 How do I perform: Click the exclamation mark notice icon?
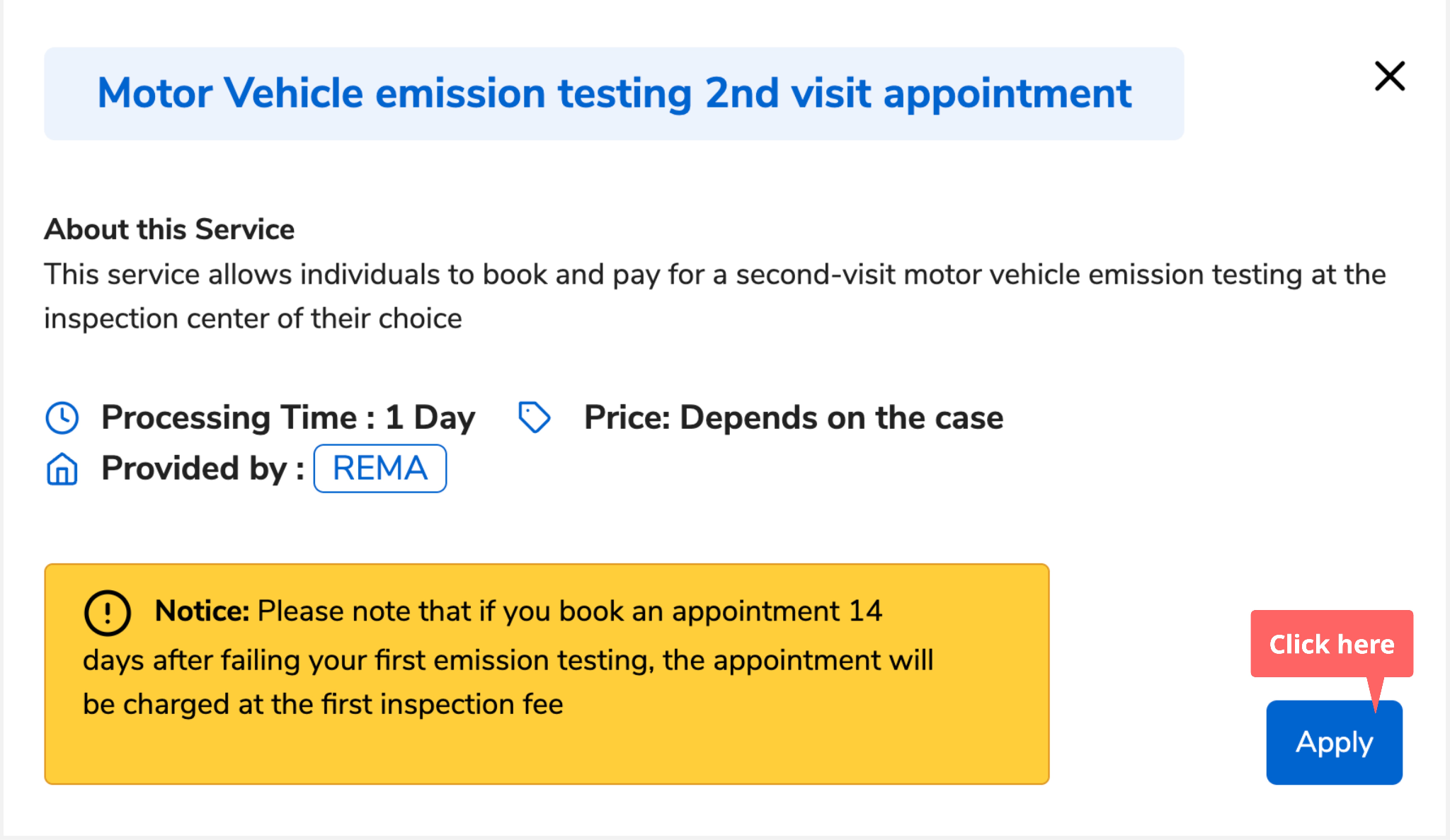[x=107, y=612]
